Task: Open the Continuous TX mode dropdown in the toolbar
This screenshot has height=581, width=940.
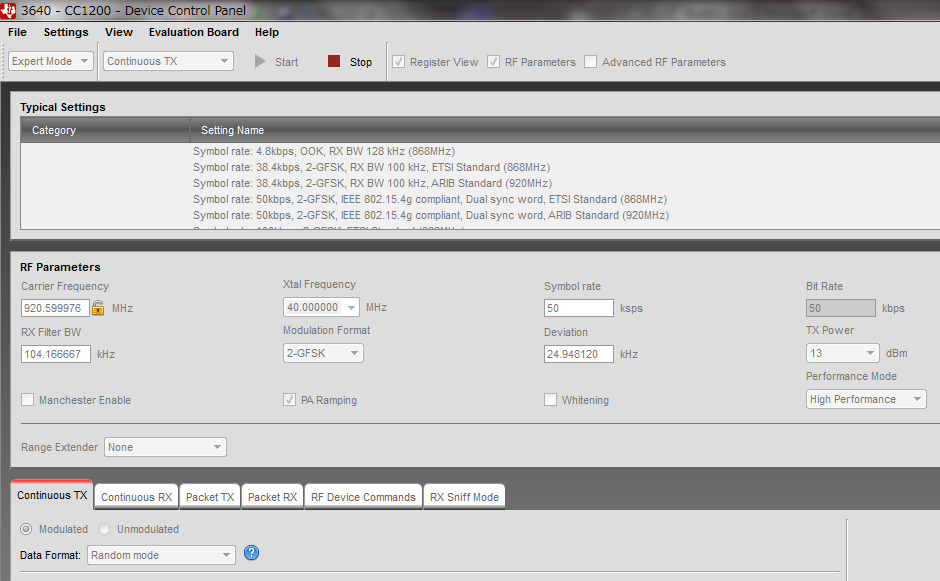Action: 168,61
